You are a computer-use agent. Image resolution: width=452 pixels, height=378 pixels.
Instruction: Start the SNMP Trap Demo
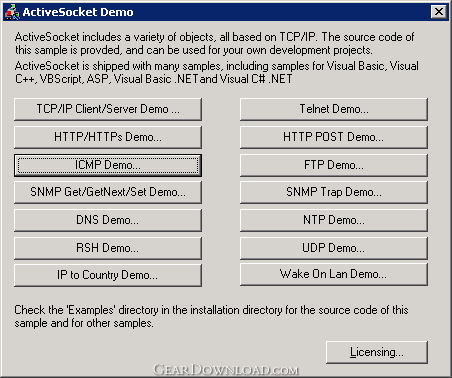click(x=334, y=192)
